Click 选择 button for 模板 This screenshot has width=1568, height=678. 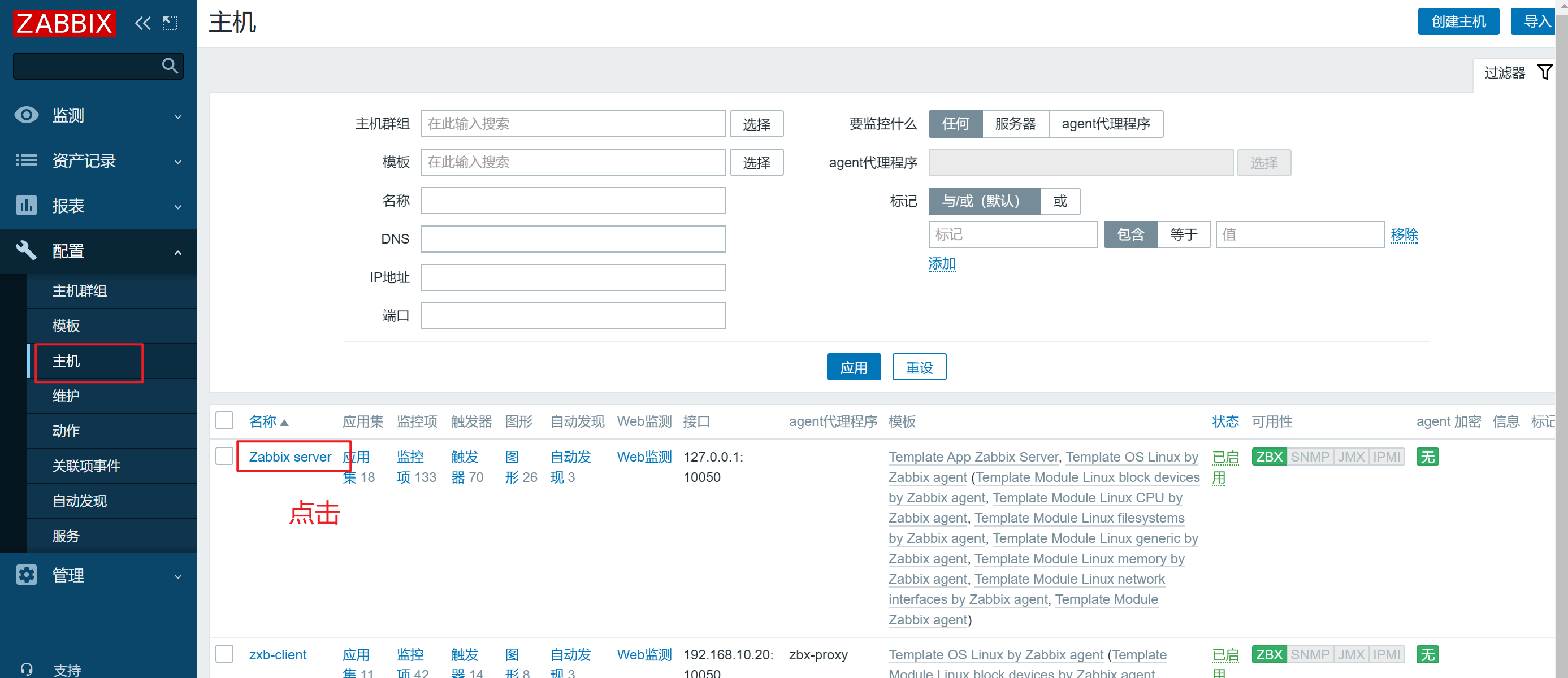(x=757, y=163)
